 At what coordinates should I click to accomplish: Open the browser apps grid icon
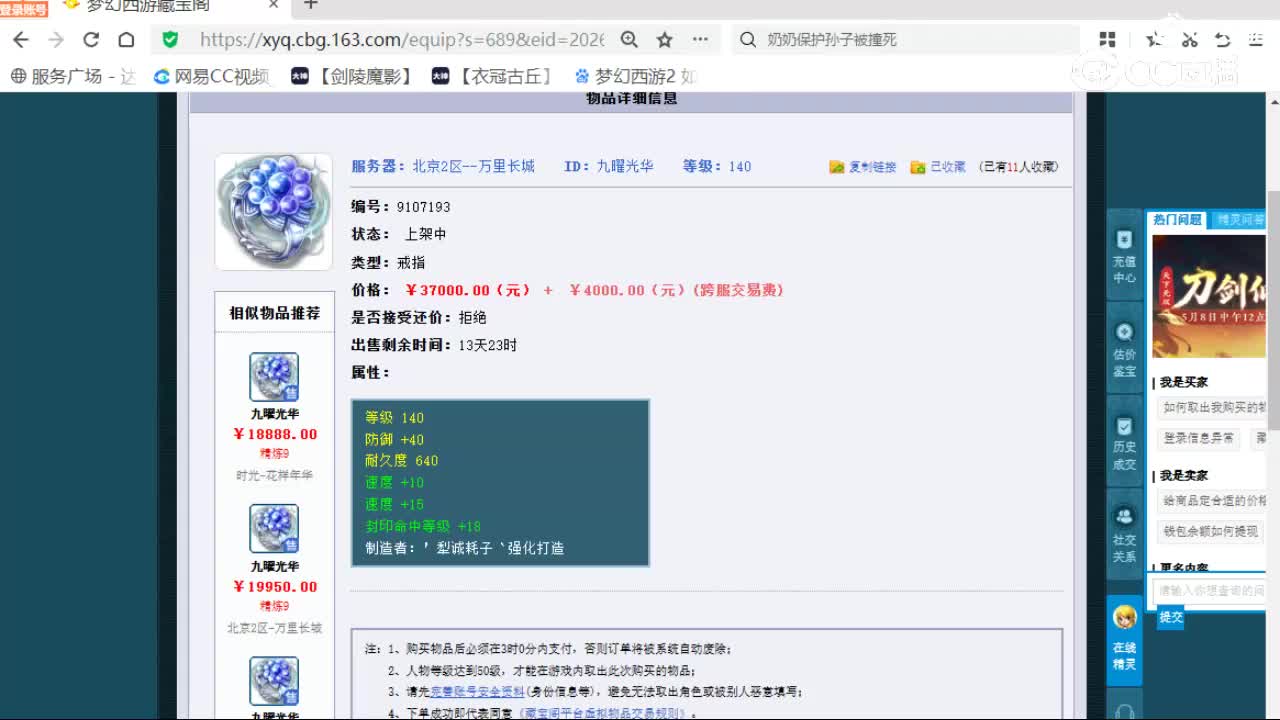pos(1107,40)
